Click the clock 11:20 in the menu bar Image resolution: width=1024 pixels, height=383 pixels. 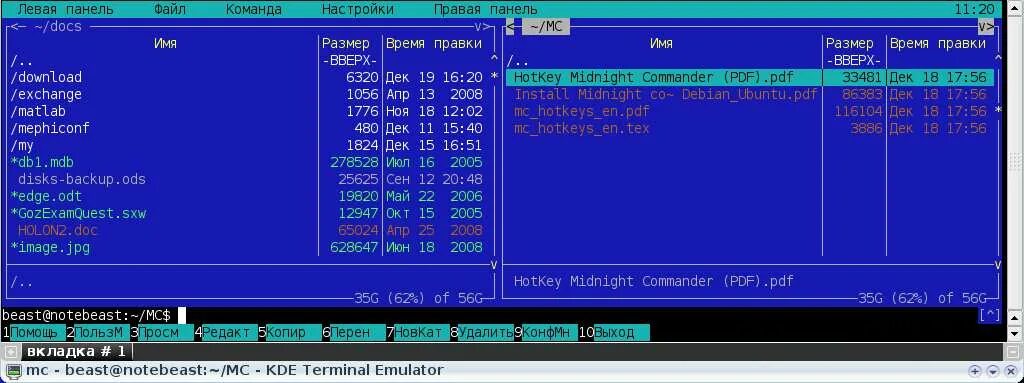click(x=974, y=9)
